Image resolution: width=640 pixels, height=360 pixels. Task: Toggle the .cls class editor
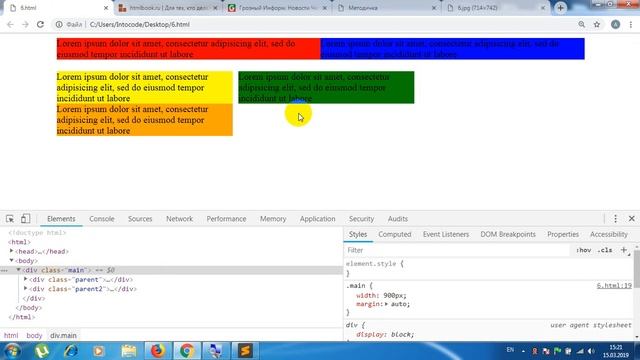point(604,250)
